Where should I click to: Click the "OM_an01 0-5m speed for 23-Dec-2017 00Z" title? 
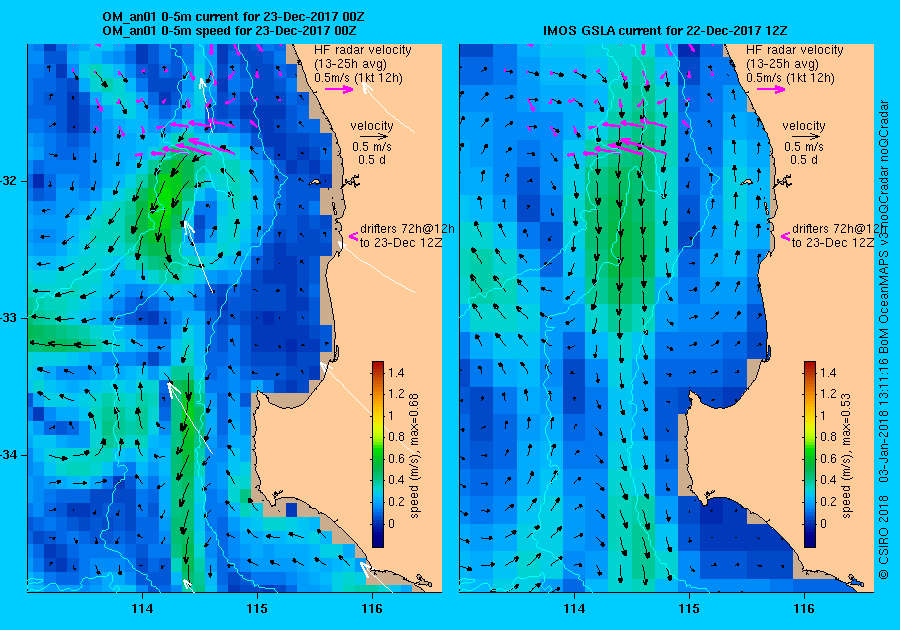coord(229,30)
